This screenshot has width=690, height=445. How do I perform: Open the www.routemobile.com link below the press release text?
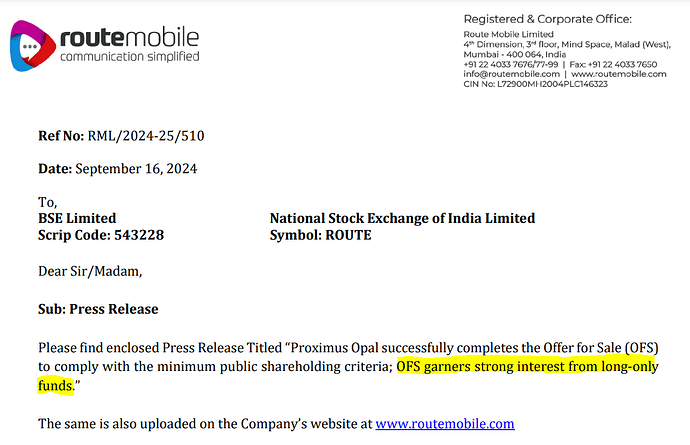445,424
